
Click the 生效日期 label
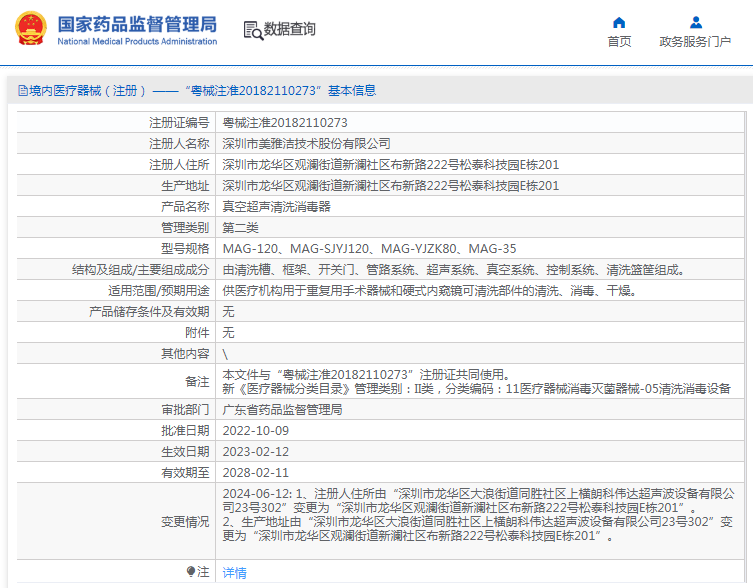coord(185,452)
